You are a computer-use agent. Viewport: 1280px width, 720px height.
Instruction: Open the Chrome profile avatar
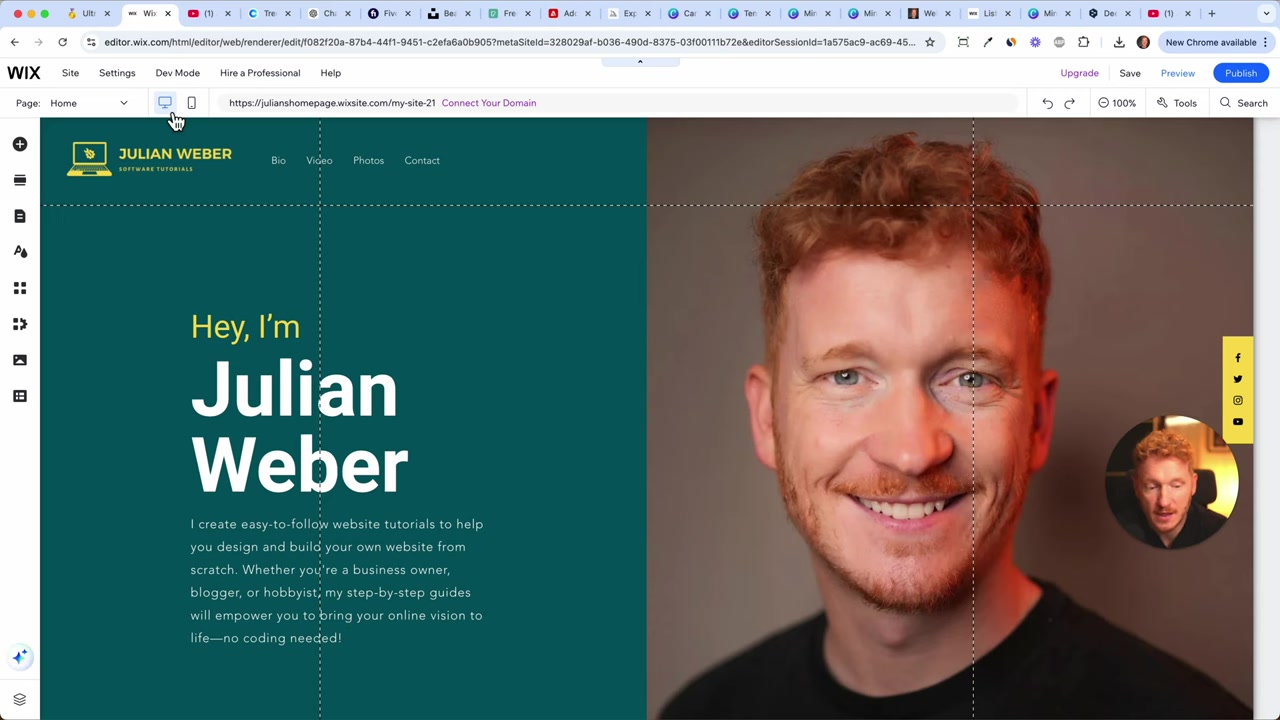point(1143,42)
